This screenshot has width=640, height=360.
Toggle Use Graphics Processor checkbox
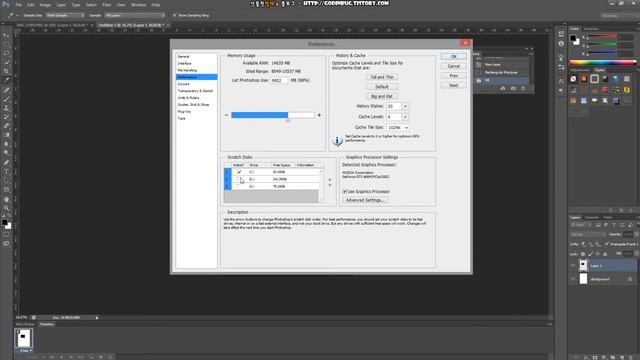344,191
